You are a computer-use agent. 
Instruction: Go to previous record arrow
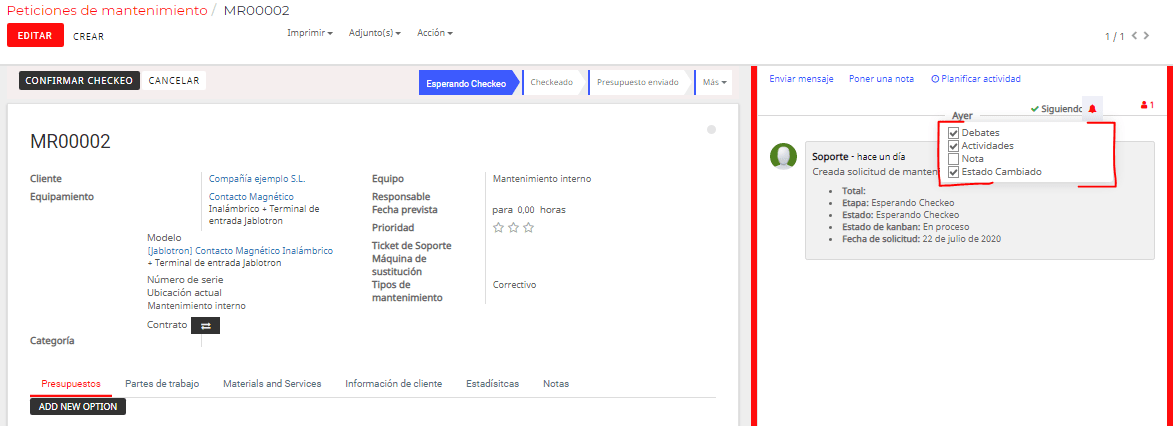(x=1135, y=35)
